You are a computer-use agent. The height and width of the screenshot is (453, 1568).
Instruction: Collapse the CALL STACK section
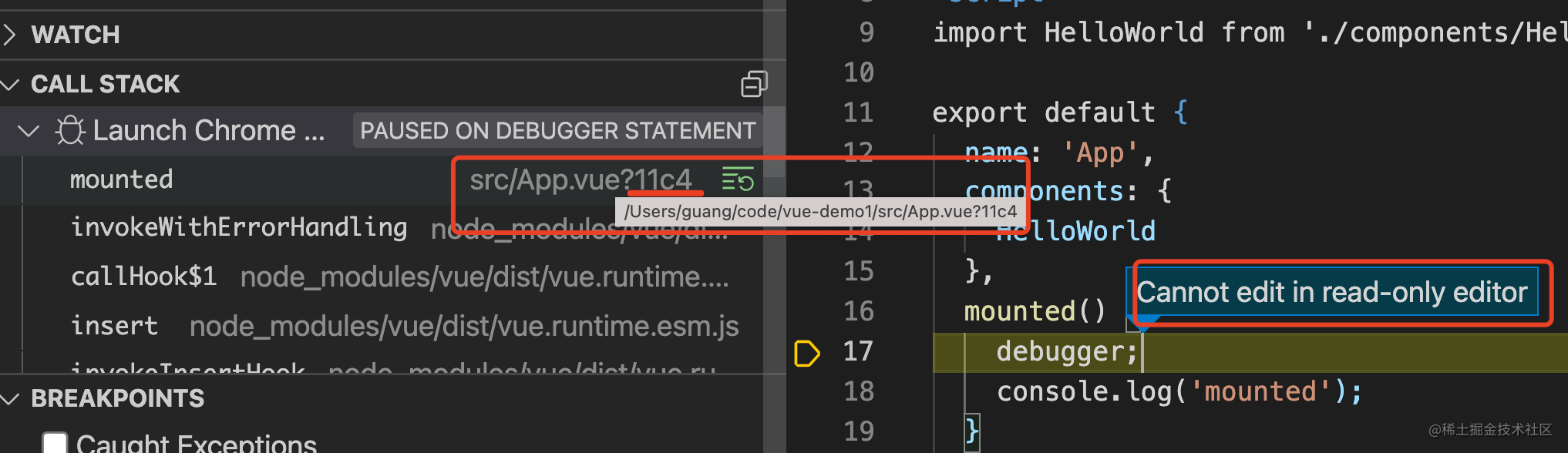tap(10, 84)
